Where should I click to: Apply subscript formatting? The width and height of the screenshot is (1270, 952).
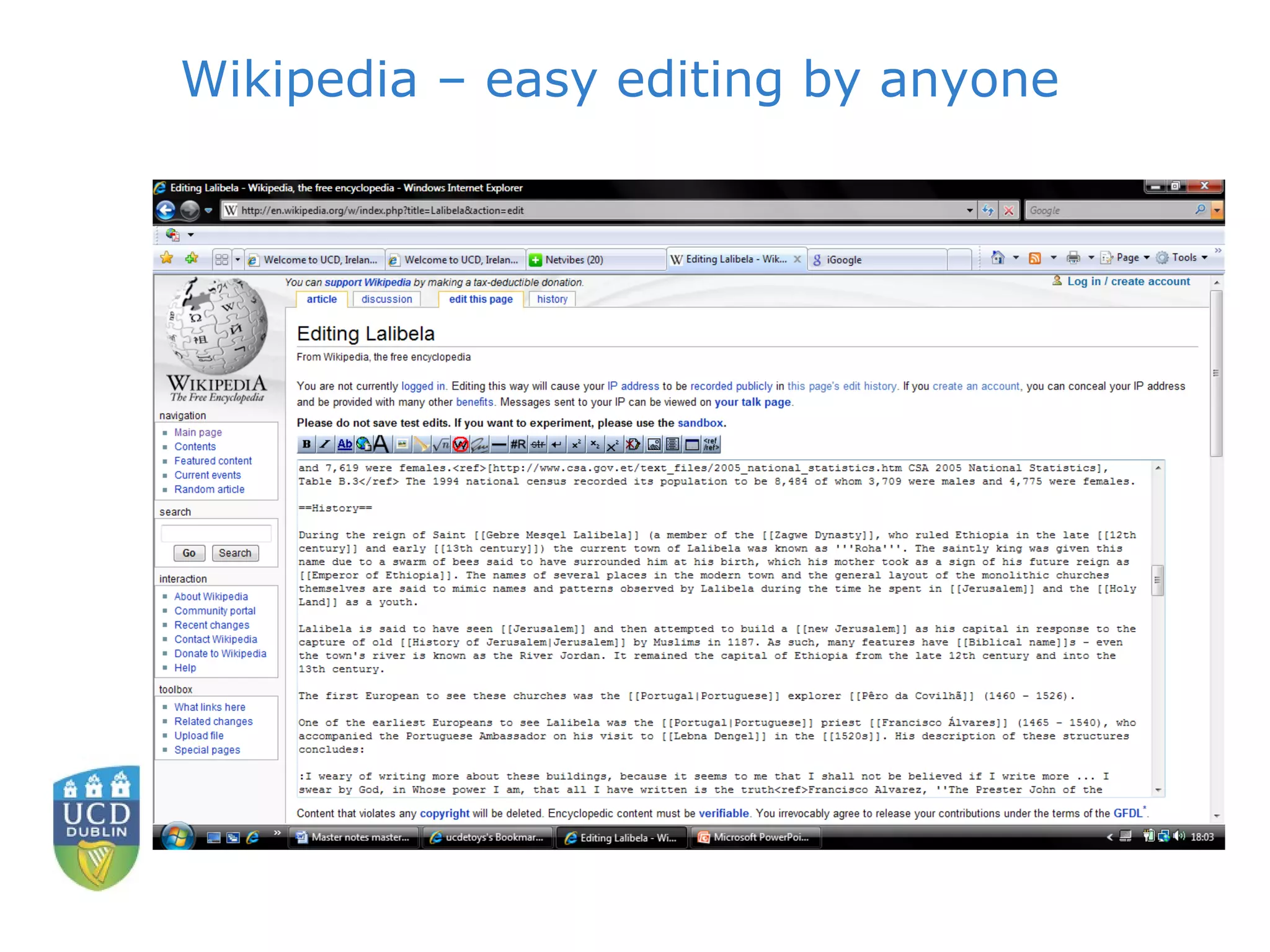(595, 444)
